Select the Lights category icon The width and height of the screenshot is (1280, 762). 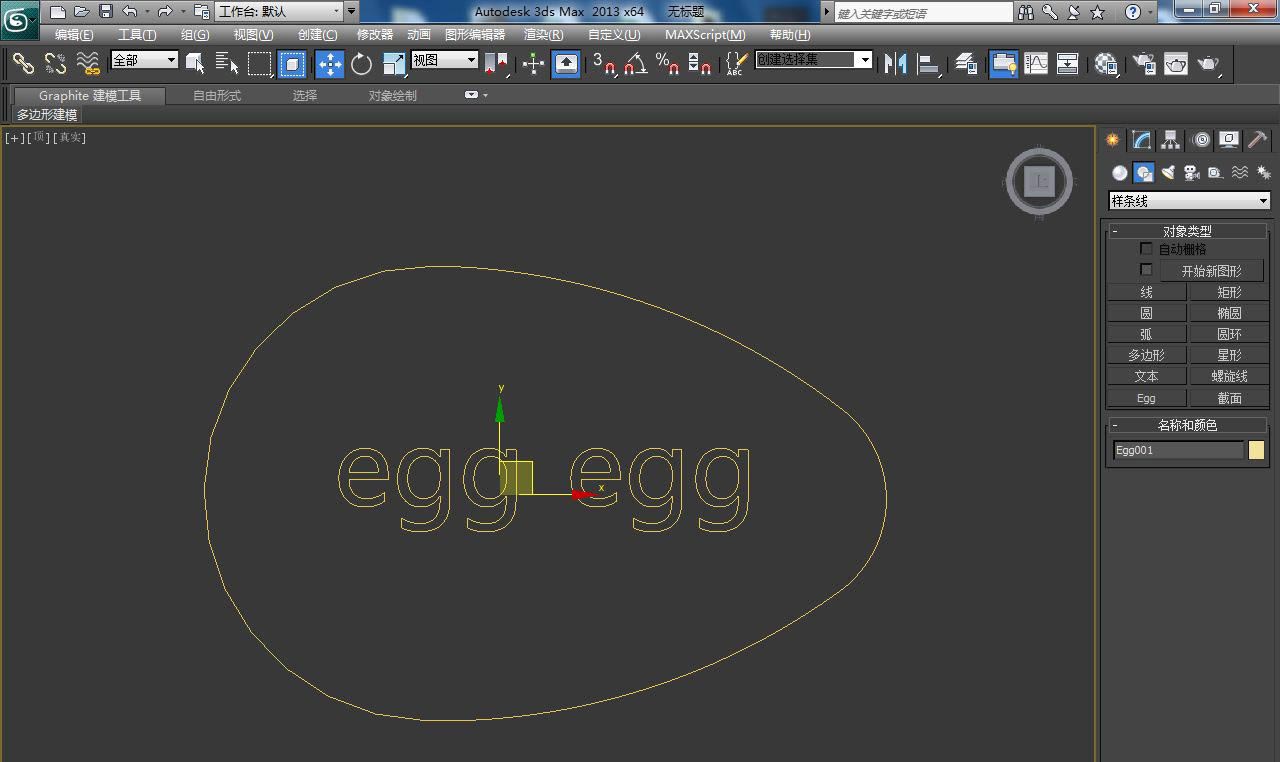click(x=1167, y=172)
